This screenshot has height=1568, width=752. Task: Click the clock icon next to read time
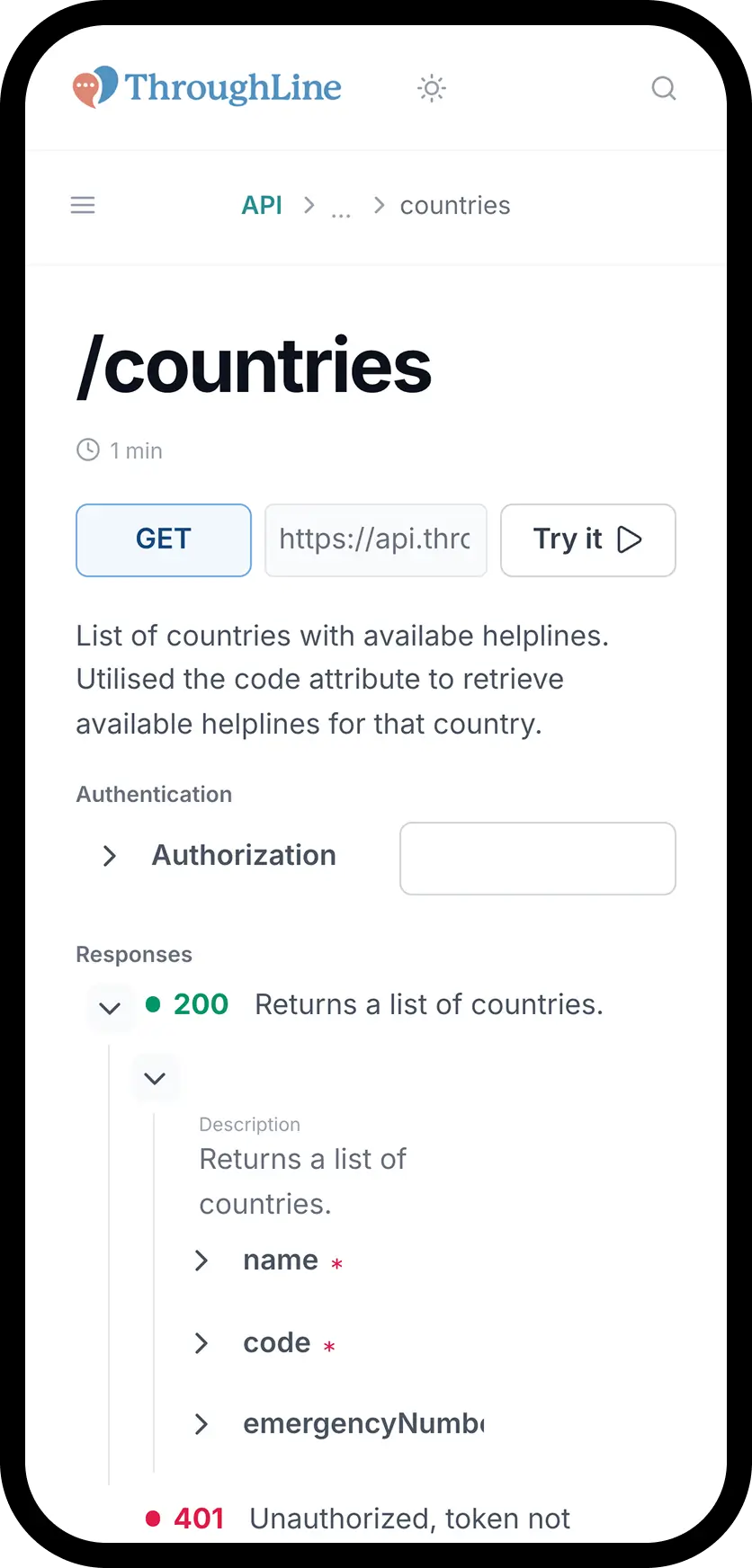pos(87,450)
